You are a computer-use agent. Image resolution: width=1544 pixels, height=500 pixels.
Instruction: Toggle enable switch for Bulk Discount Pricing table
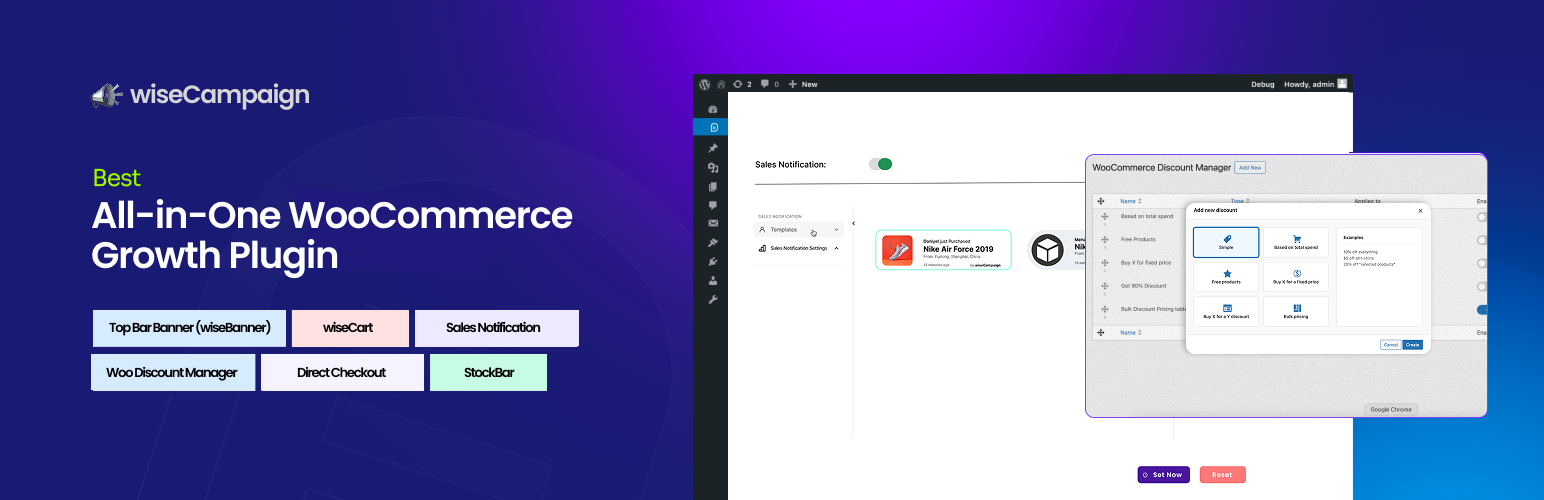[1481, 310]
